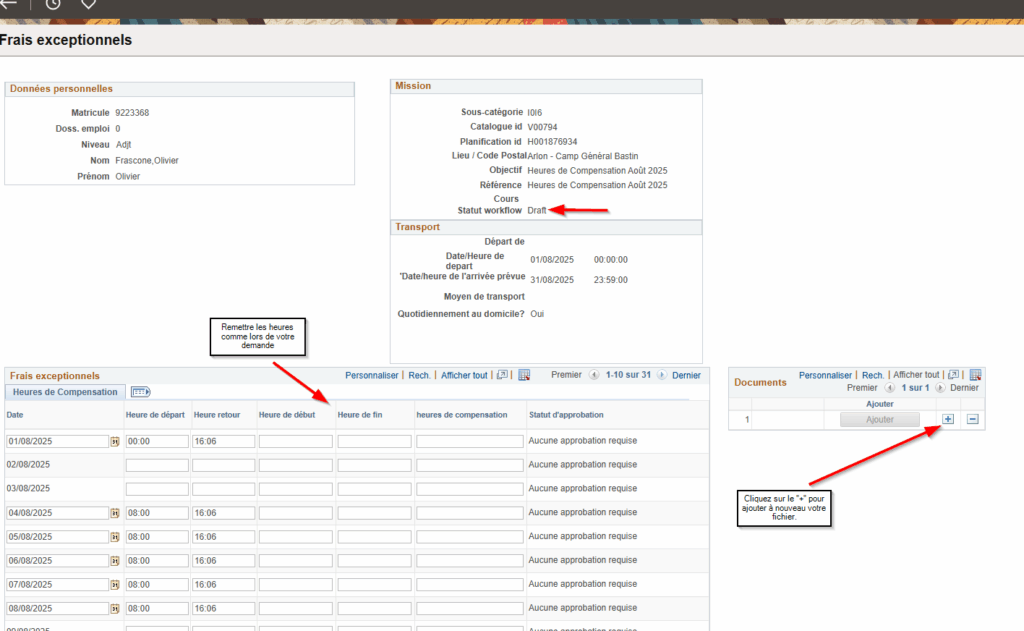This screenshot has height=631, width=1024.
Task: Click heures de compensation field for 04/08/2025
Action: coord(469,513)
